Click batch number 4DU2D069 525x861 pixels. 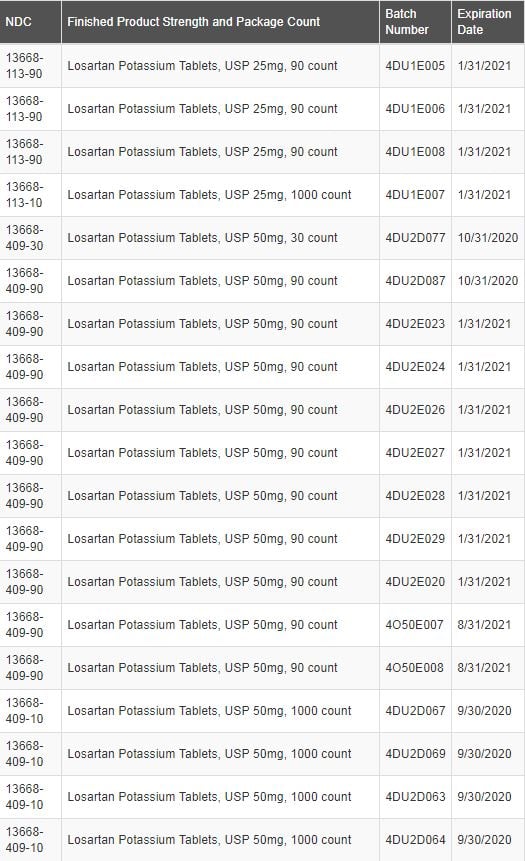[x=415, y=754]
